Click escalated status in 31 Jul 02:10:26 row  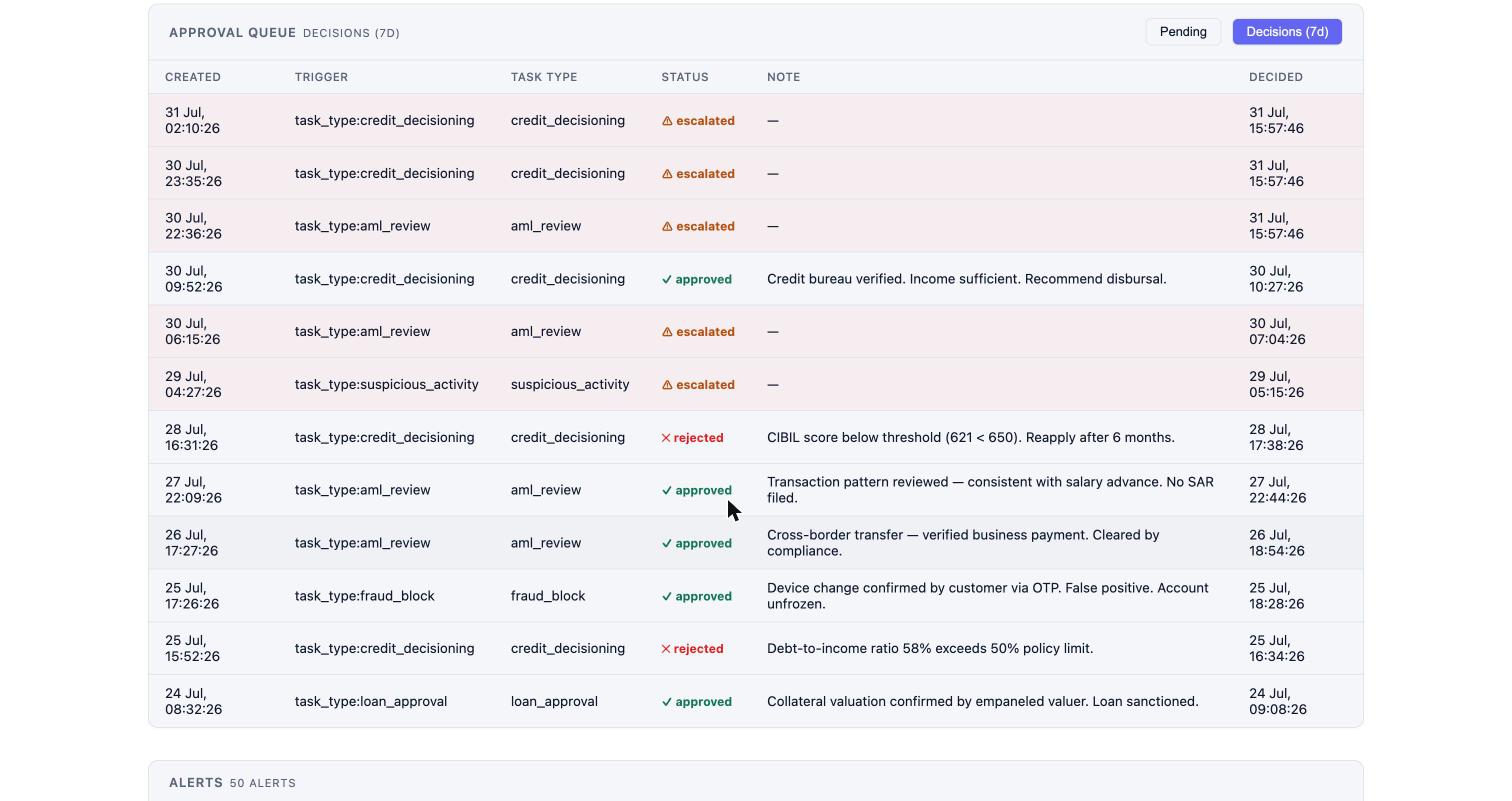pos(698,121)
